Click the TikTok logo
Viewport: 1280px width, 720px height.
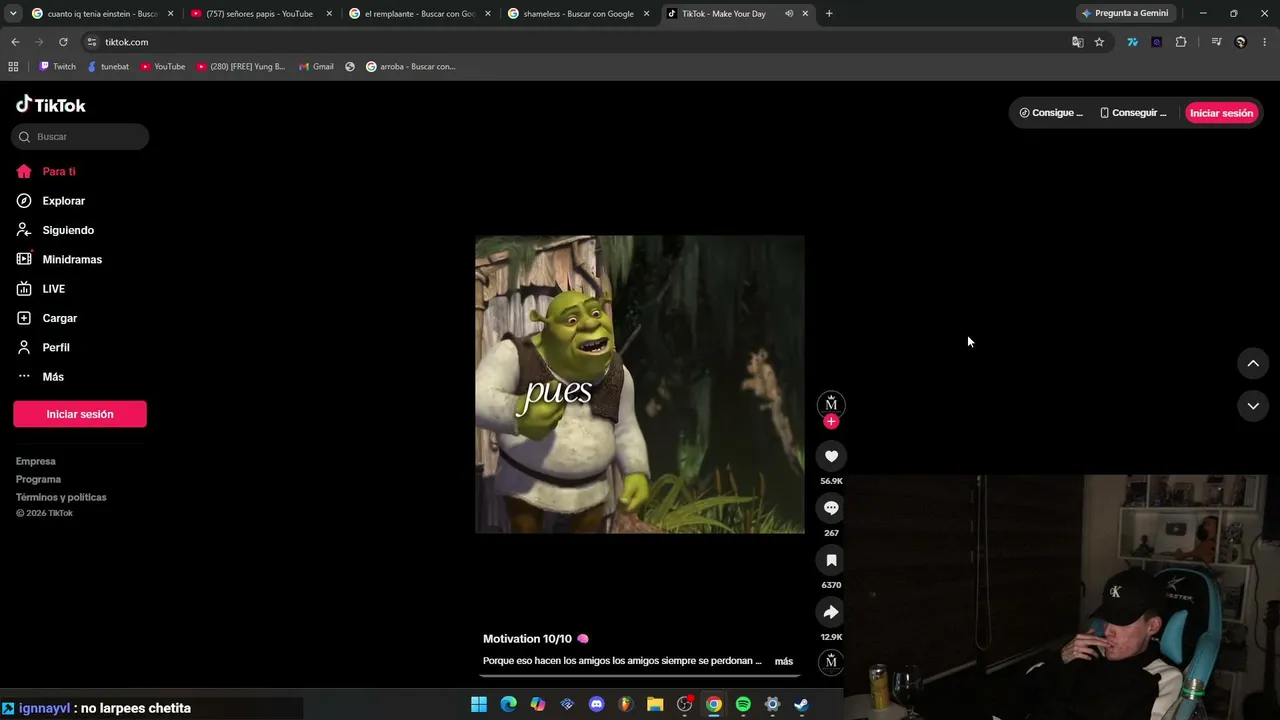(51, 105)
